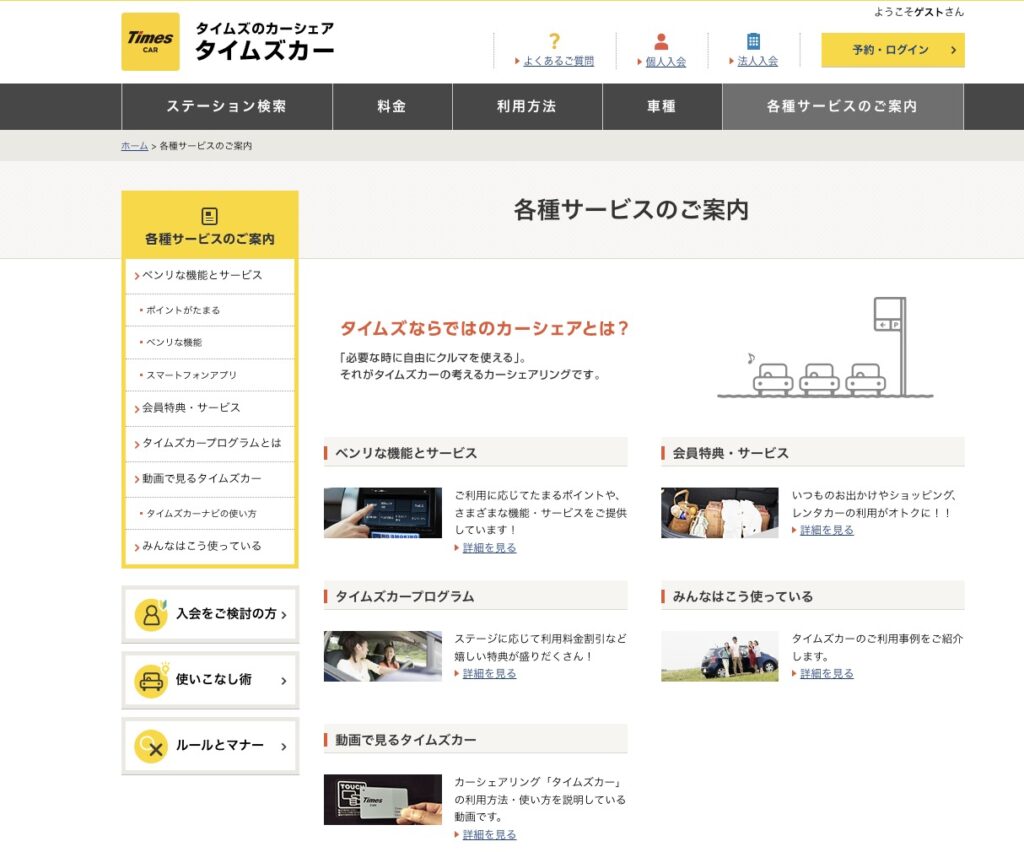This screenshot has height=852, width=1024.
Task: Click the arrow on 予約・ログイン button
Action: [x=953, y=50]
